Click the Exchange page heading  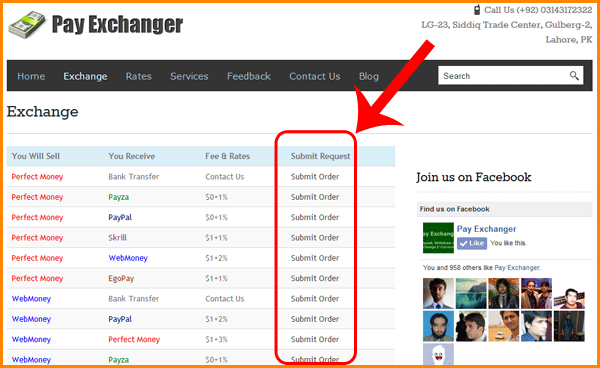42,112
